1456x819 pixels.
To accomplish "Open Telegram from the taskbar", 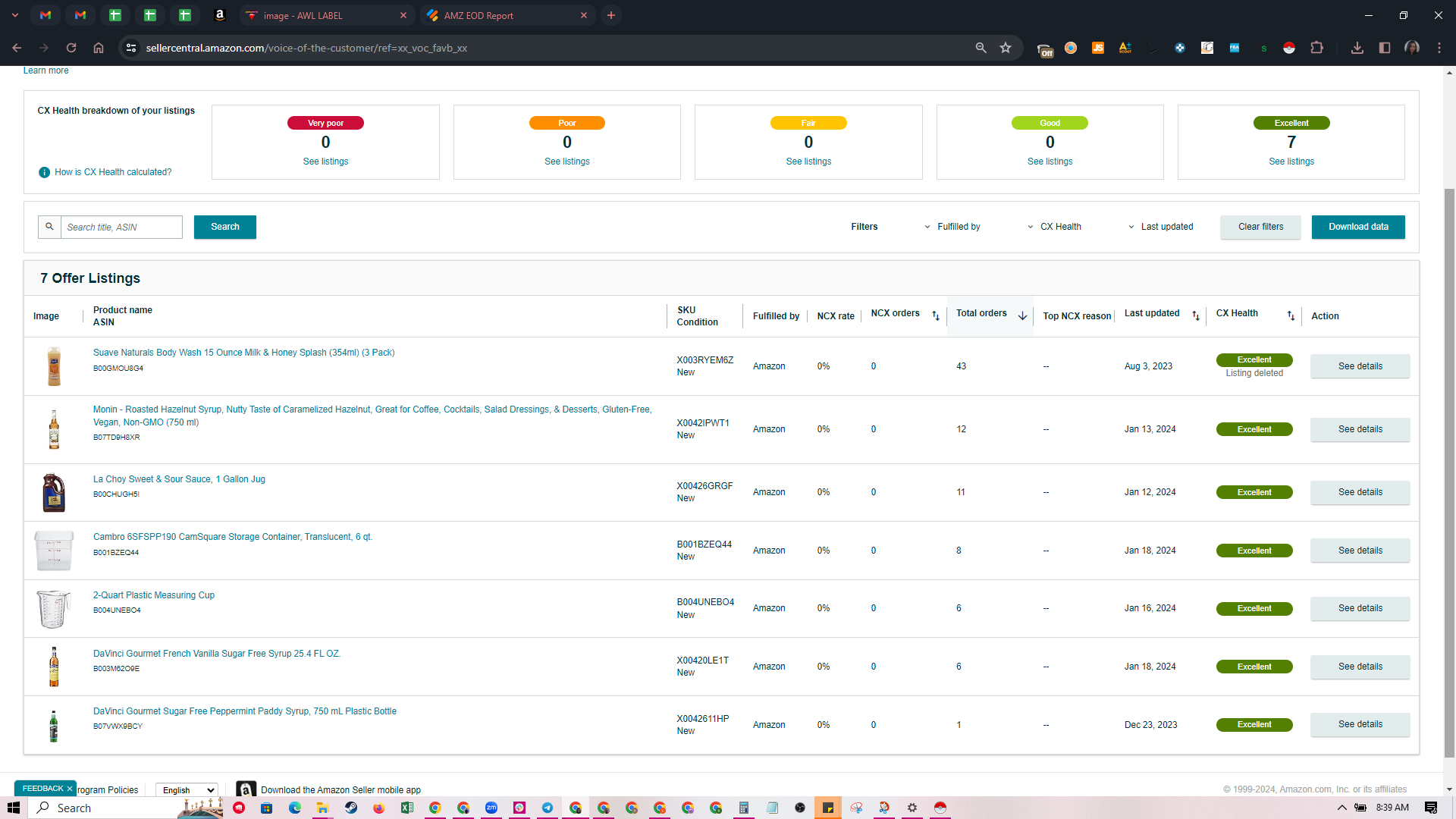I will point(548,808).
